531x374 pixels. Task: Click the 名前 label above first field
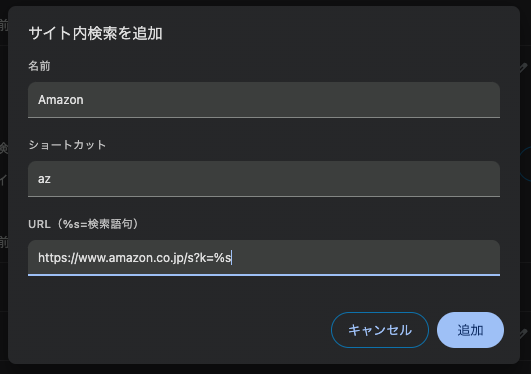point(39,66)
